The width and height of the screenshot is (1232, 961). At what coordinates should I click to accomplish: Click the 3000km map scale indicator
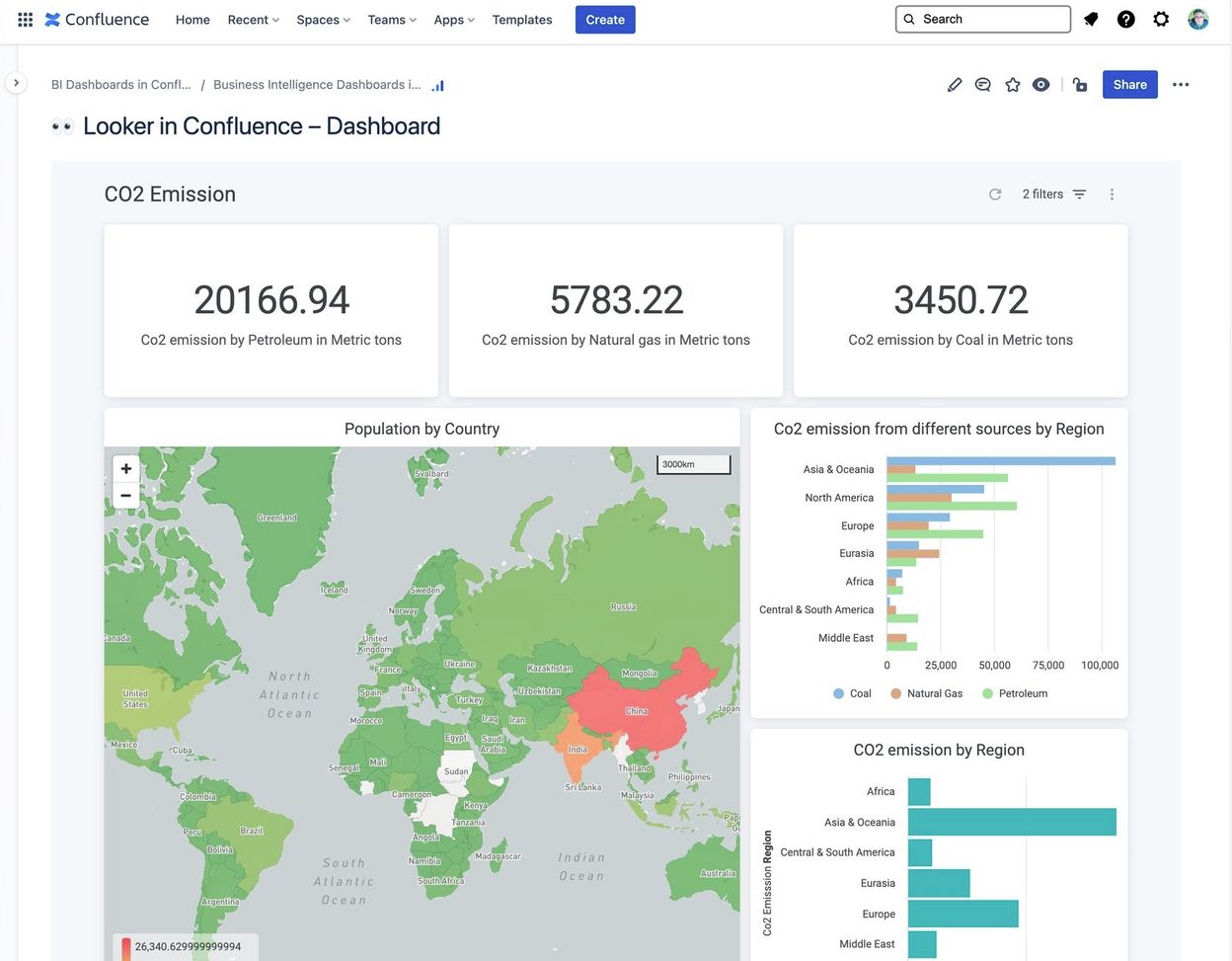(694, 464)
